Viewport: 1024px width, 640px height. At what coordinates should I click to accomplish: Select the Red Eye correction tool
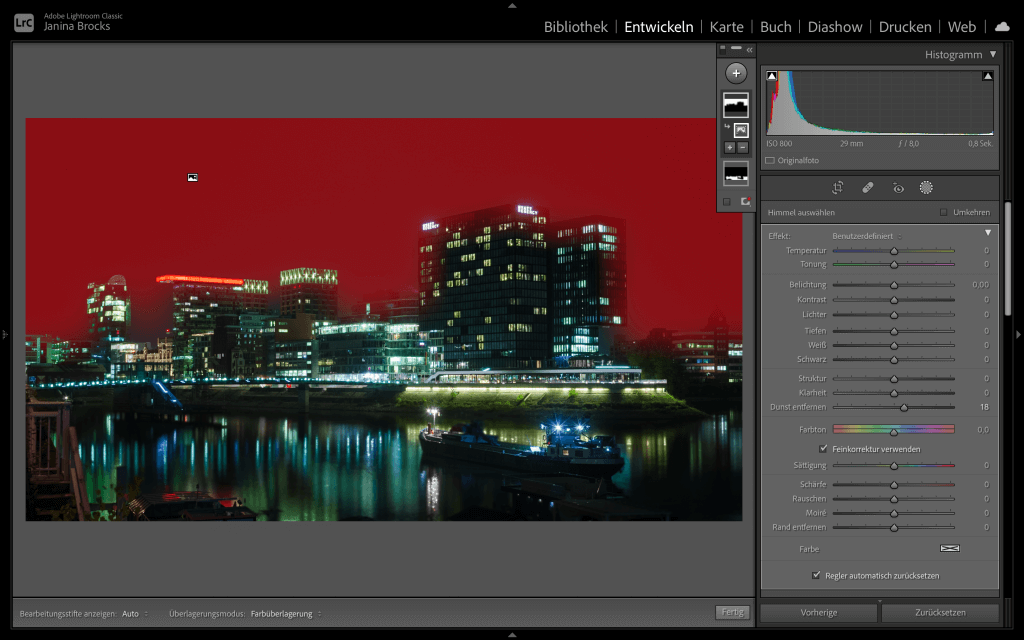(x=898, y=188)
